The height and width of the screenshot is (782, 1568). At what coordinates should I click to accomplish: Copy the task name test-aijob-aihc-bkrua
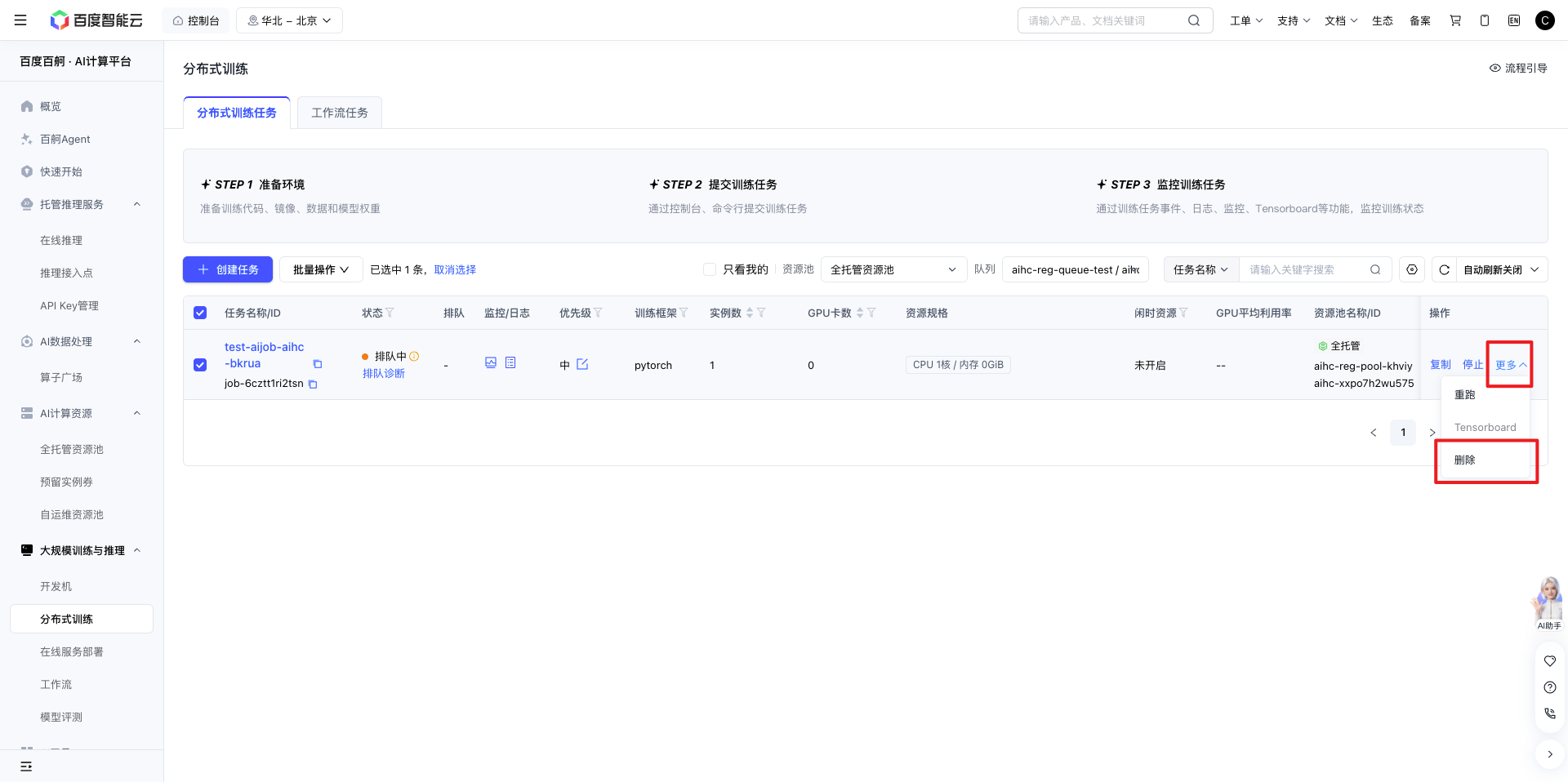pos(318,364)
